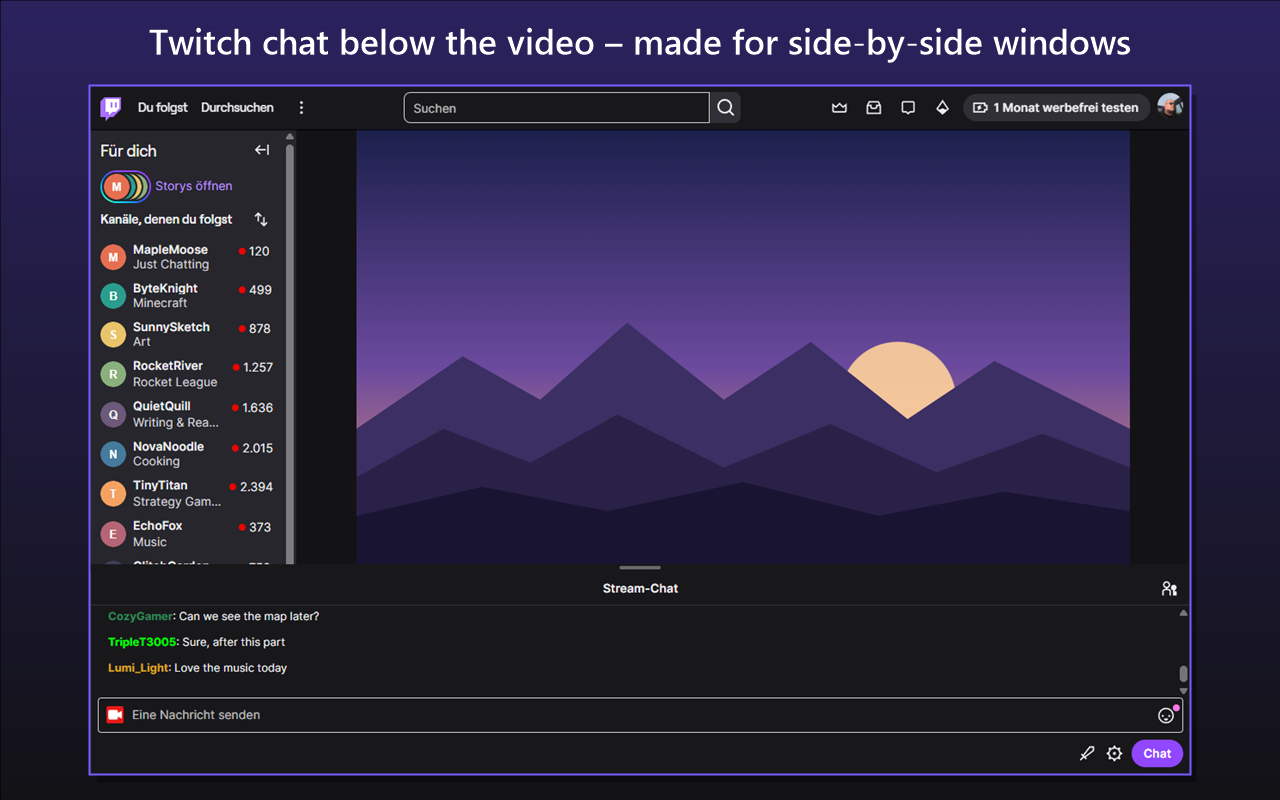
Task: Open the Twitch home logo
Action: coord(111,108)
